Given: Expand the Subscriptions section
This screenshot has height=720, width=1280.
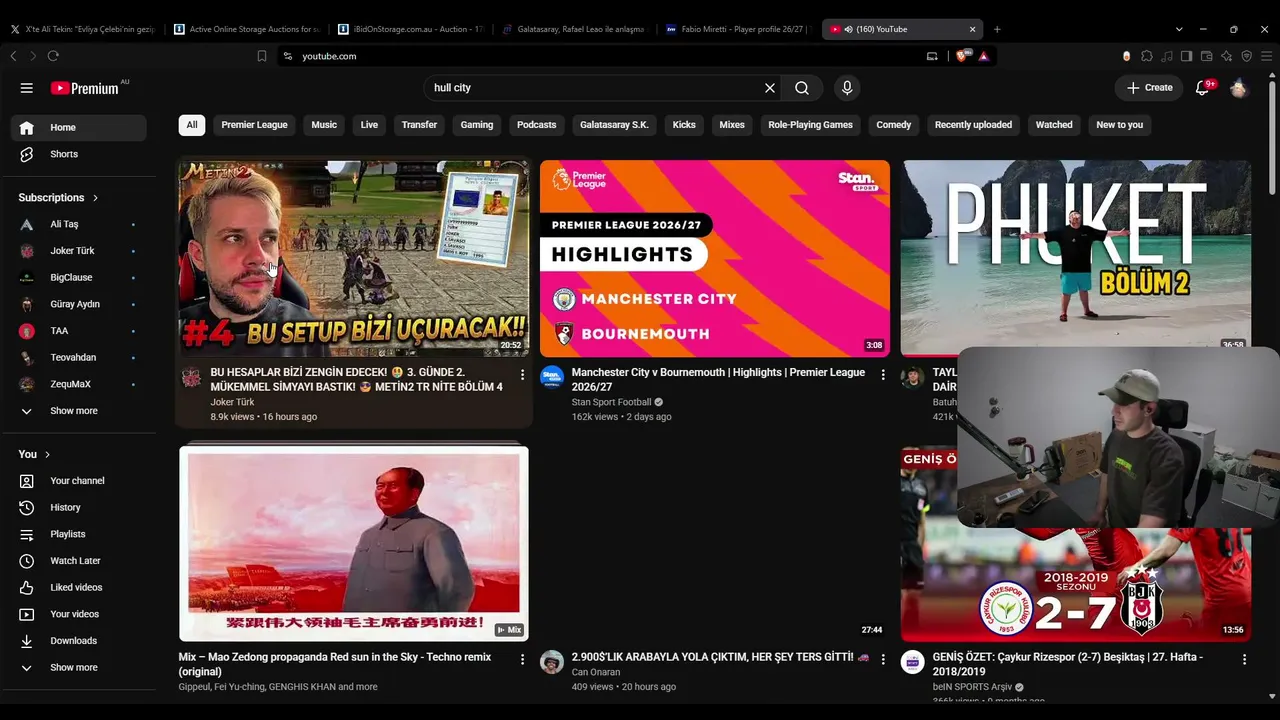Looking at the screenshot, I should (59, 198).
